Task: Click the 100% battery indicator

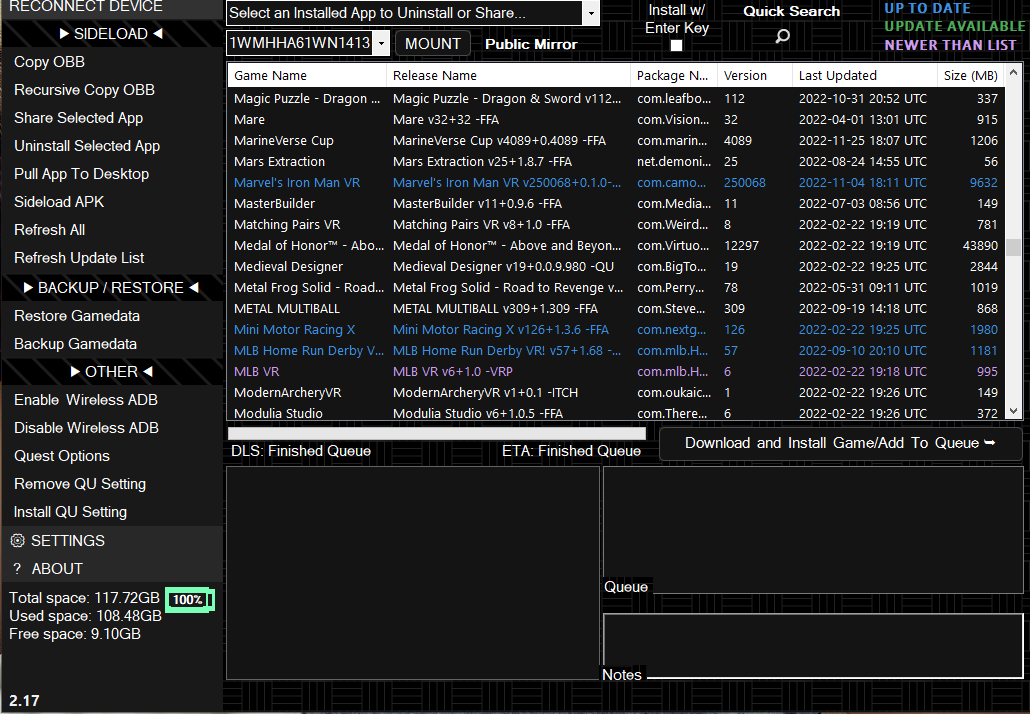Action: click(x=189, y=599)
